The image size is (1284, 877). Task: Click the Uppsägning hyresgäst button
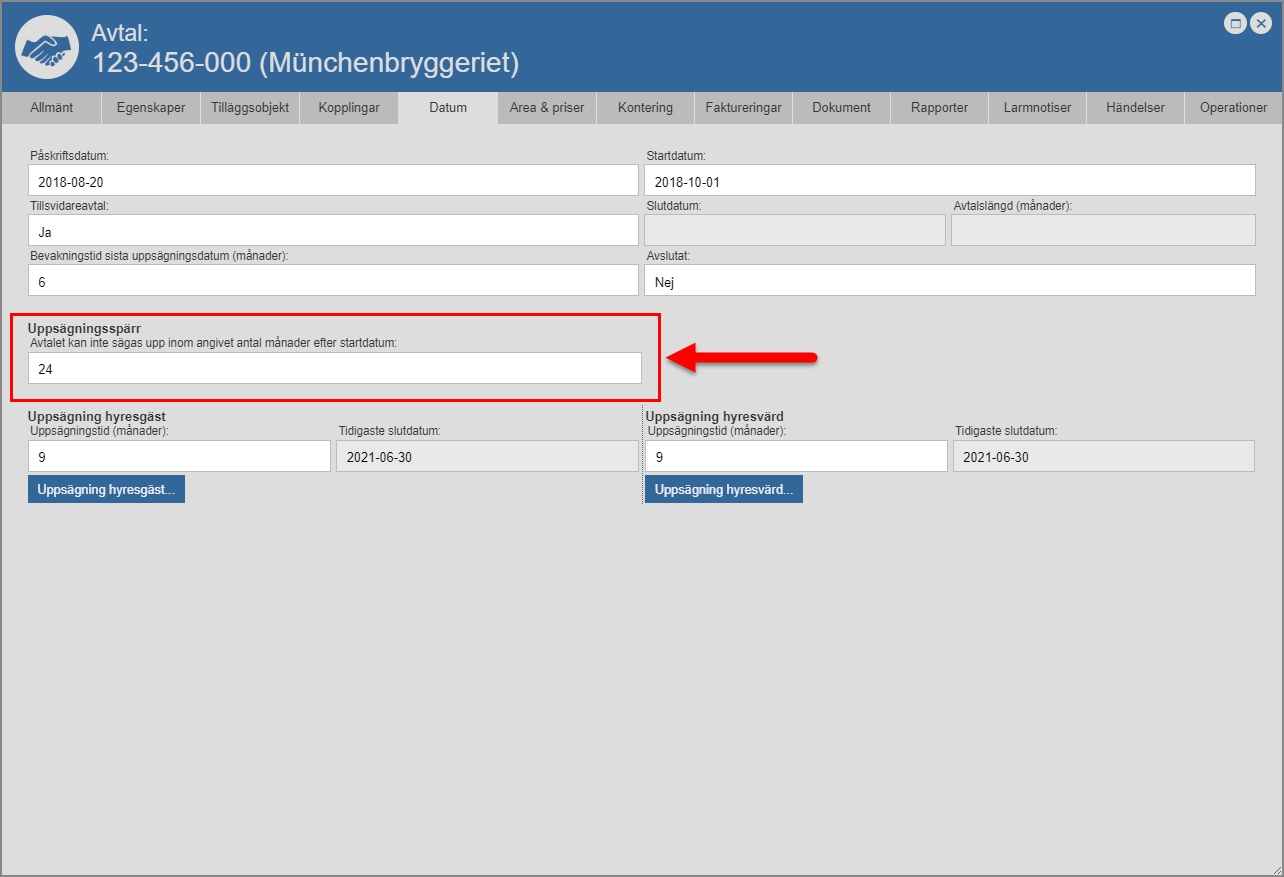pos(106,490)
